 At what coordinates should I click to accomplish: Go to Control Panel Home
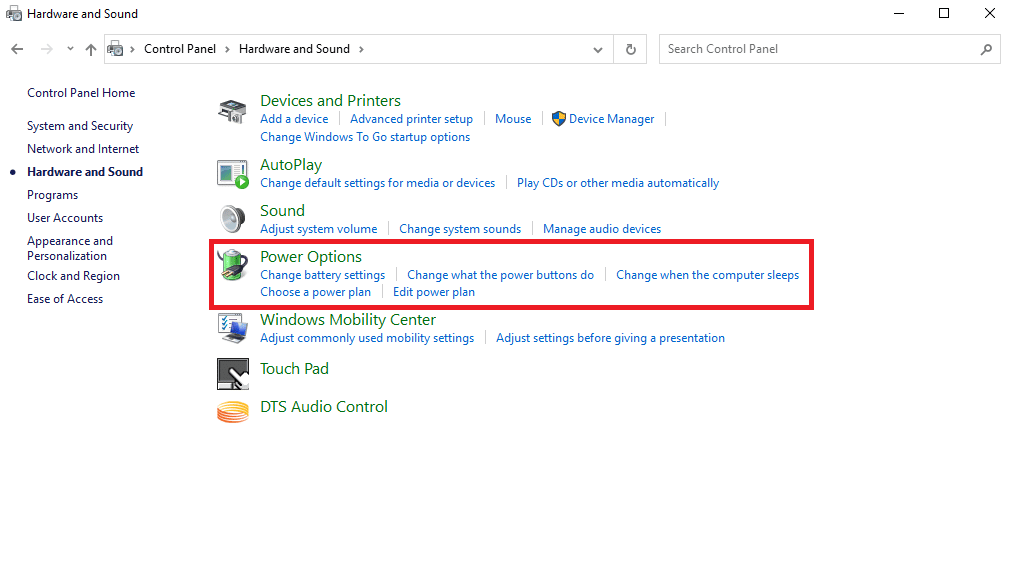81,93
